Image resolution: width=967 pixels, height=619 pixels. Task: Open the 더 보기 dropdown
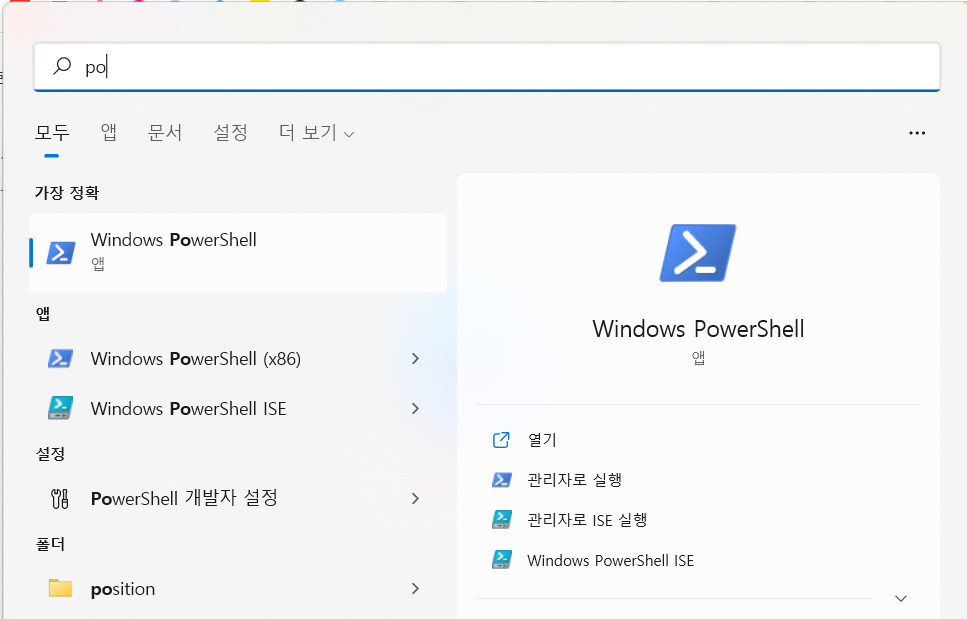[x=316, y=133]
